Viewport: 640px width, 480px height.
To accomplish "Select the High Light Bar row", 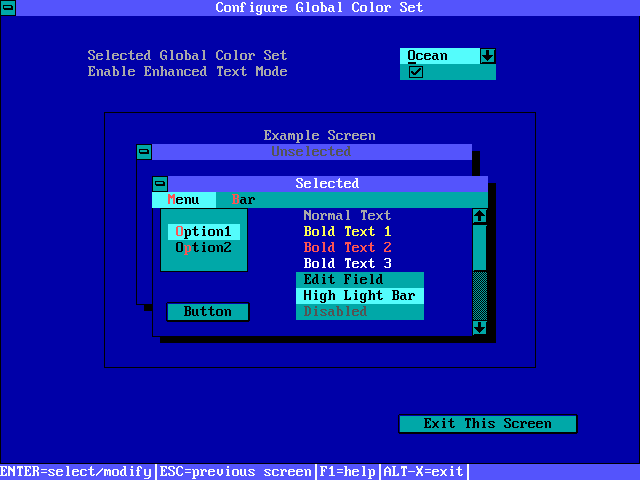I will pyautogui.click(x=359, y=296).
